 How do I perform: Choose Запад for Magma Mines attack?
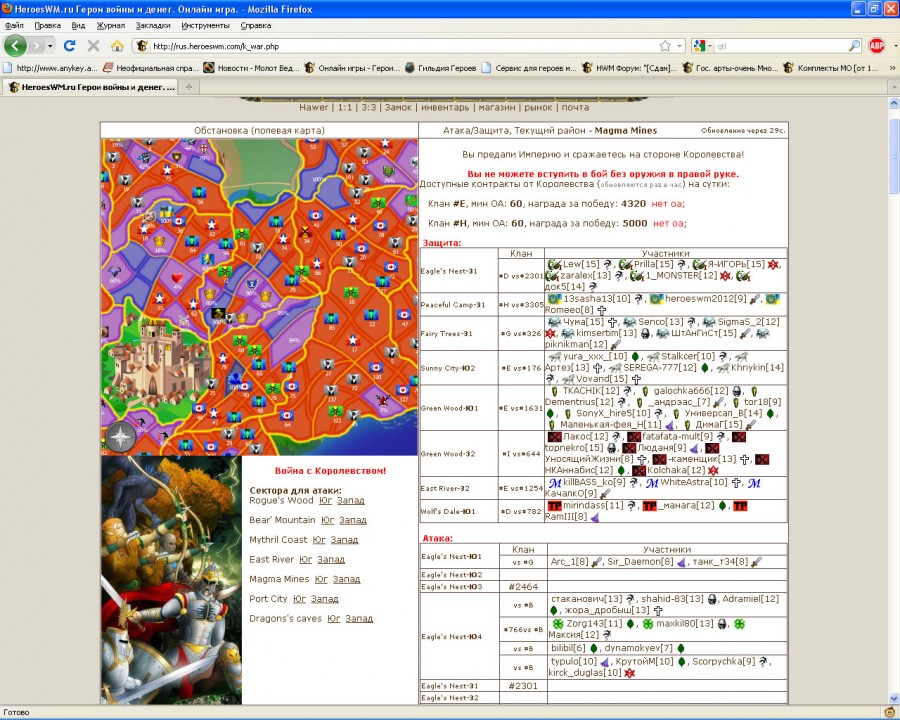point(347,579)
